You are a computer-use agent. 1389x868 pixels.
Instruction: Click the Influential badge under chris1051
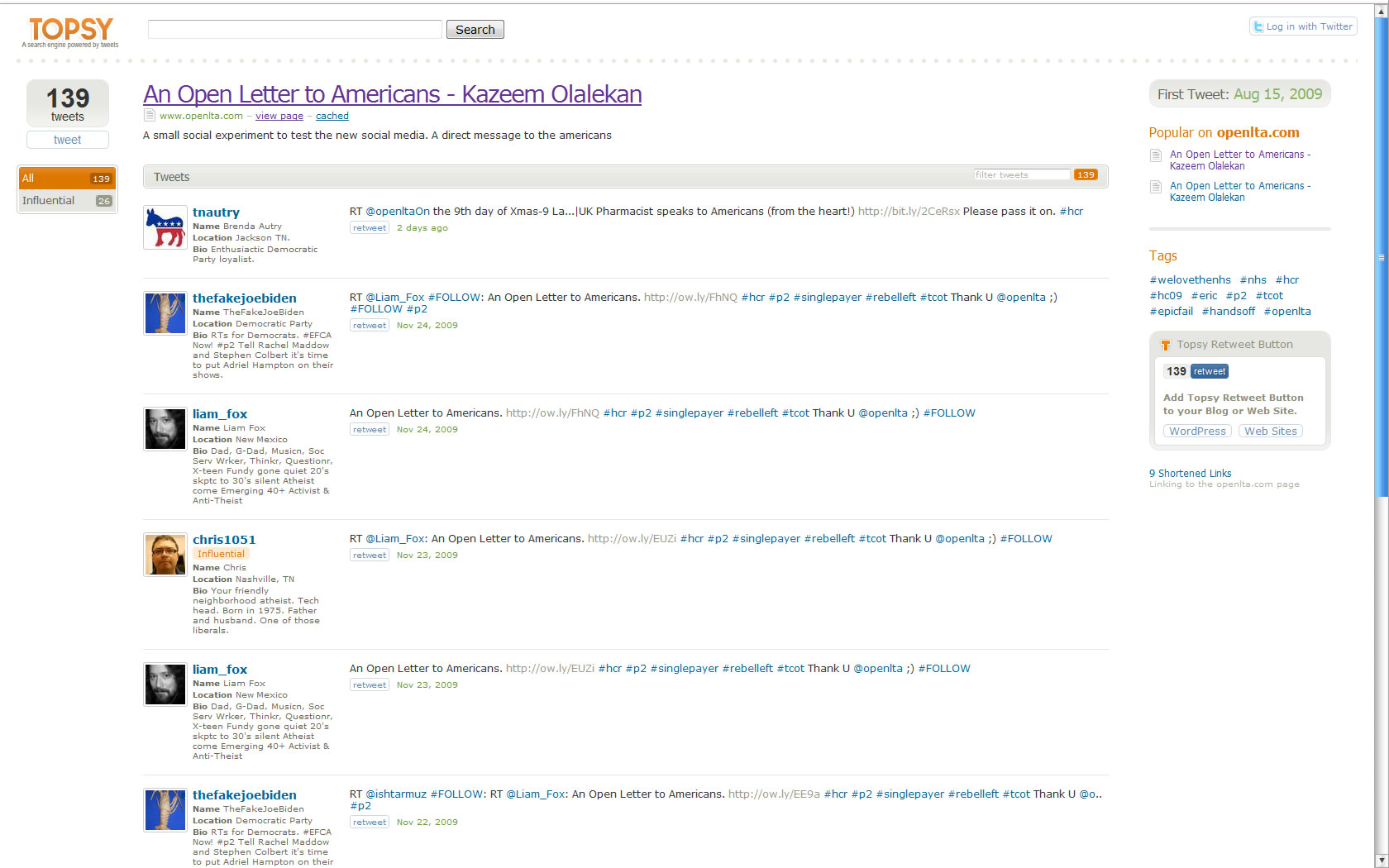pos(221,554)
